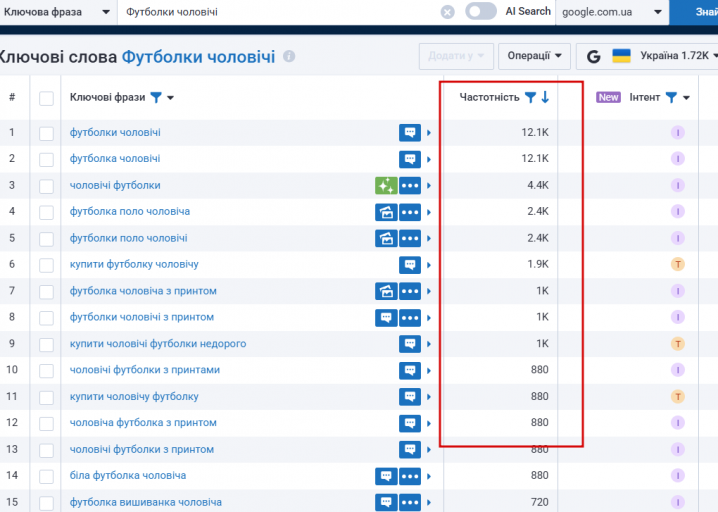Open the Операції dropdown
Screen dimensions: 718x512
(534, 56)
